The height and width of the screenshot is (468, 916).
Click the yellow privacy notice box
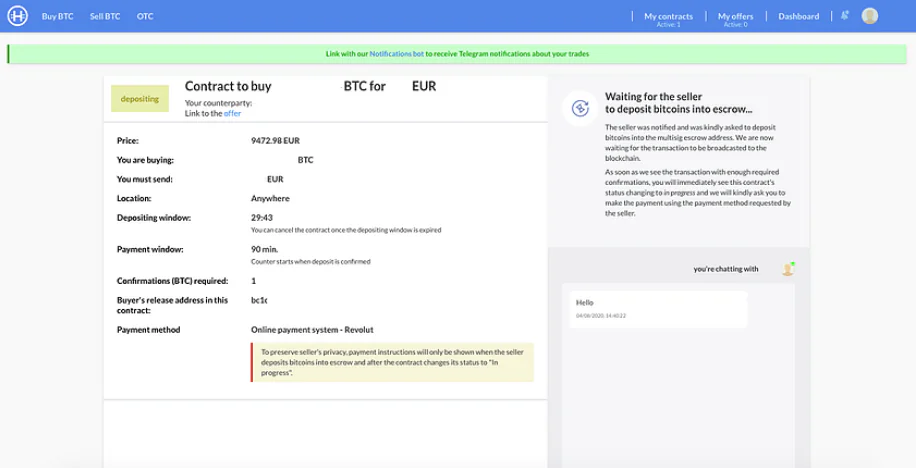tap(392, 362)
